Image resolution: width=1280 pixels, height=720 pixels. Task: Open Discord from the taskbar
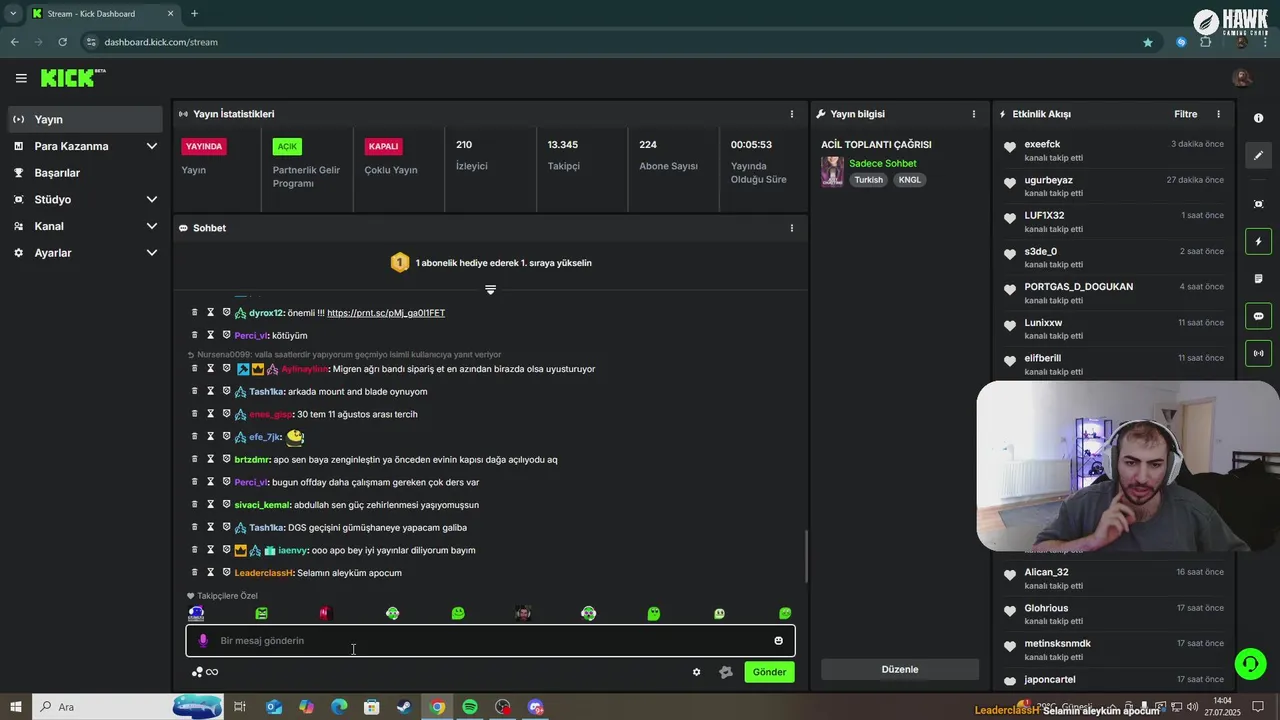[536, 707]
